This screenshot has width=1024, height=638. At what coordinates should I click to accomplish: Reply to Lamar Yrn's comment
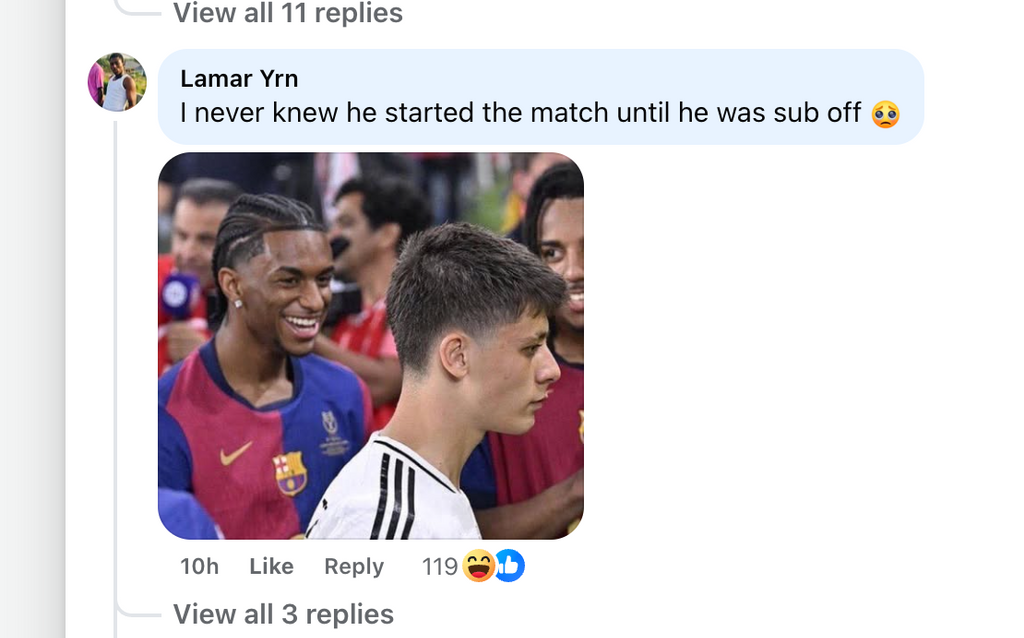coord(354,566)
